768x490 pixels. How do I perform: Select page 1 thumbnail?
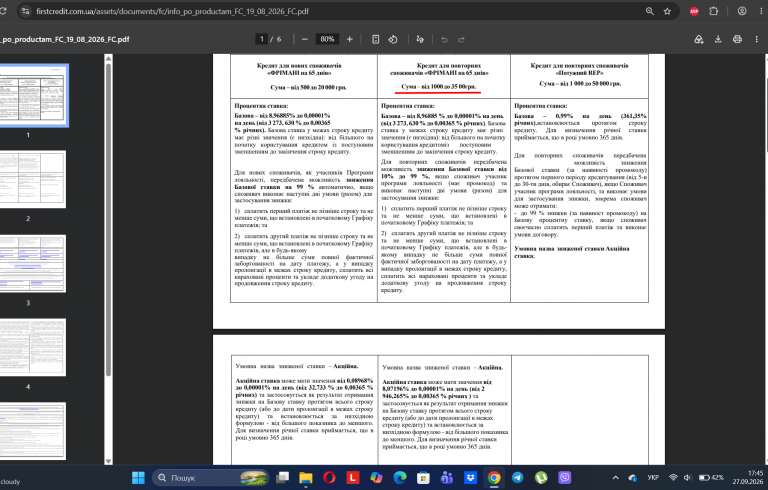[32, 95]
